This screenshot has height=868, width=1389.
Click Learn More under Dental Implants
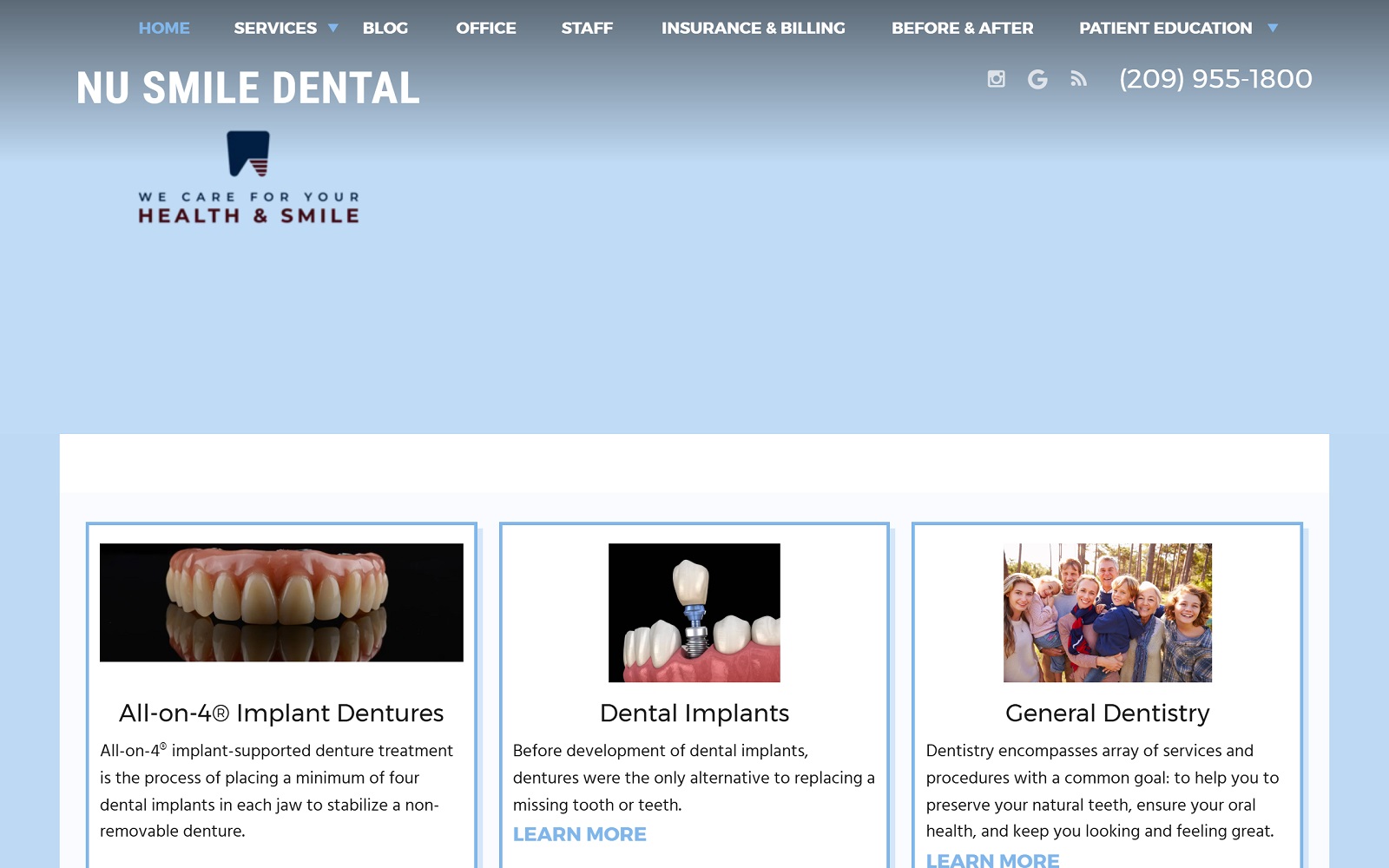click(x=579, y=834)
